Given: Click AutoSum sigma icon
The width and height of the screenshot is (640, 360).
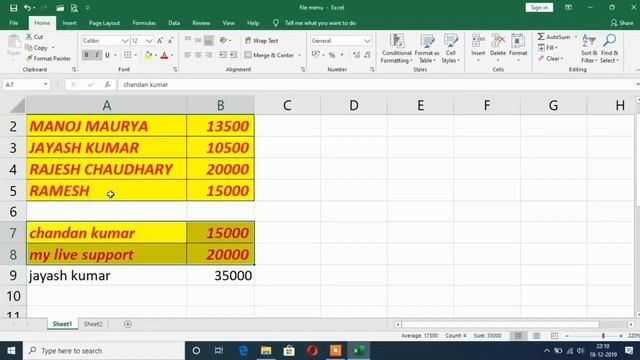Looking at the screenshot, I should (x=541, y=37).
